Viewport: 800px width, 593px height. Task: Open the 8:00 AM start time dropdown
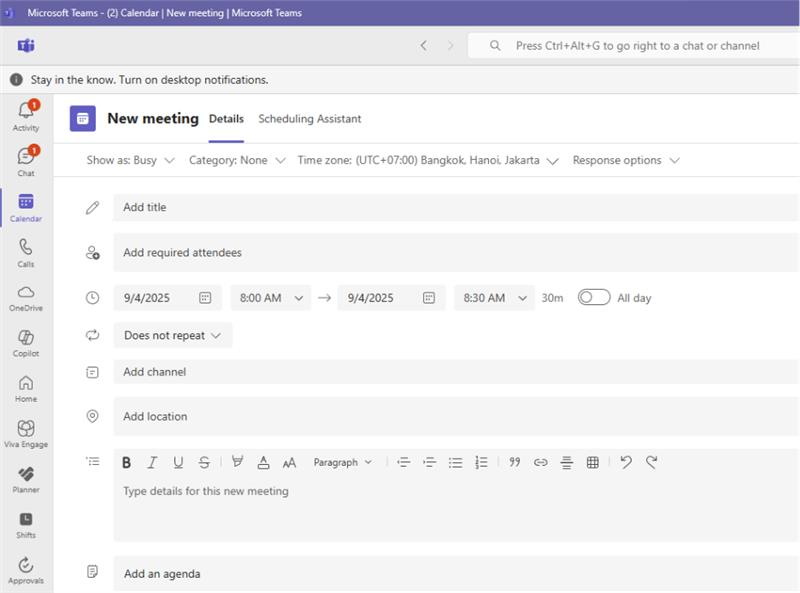click(x=271, y=298)
